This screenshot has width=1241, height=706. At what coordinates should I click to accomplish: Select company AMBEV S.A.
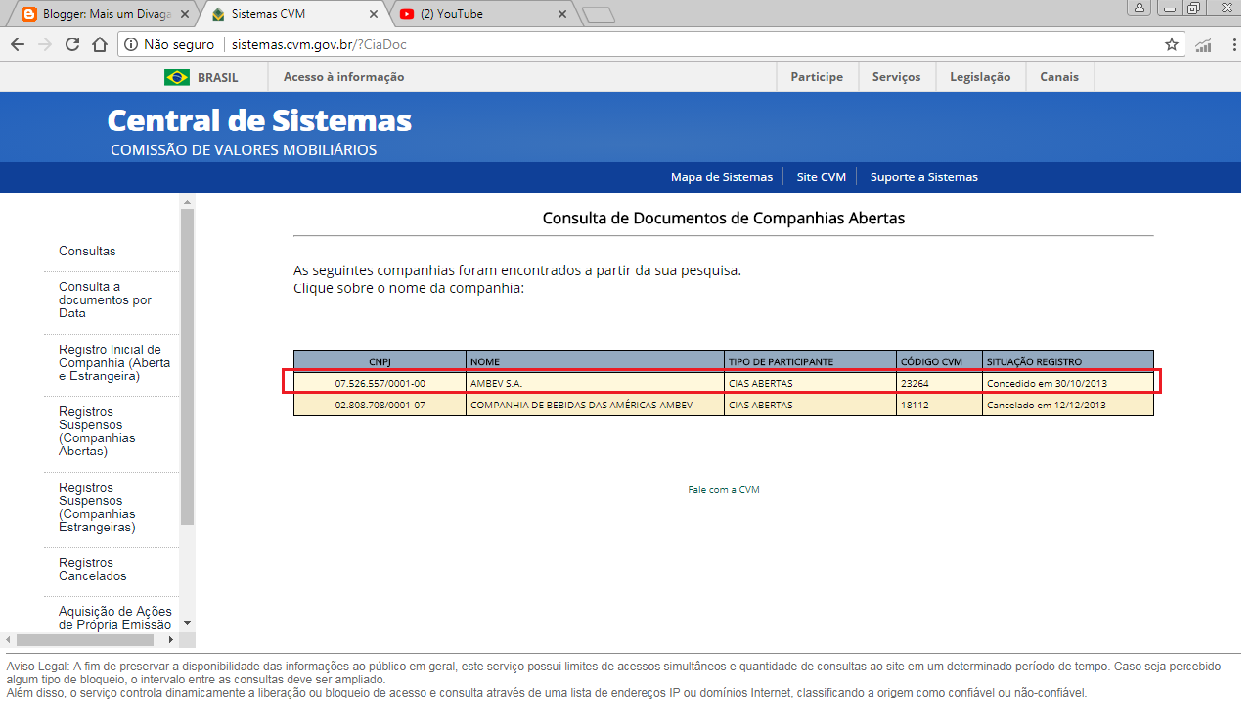[496, 384]
